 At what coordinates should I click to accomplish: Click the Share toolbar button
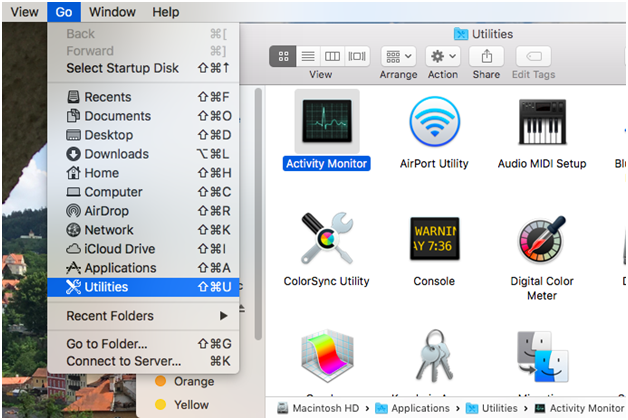(486, 56)
